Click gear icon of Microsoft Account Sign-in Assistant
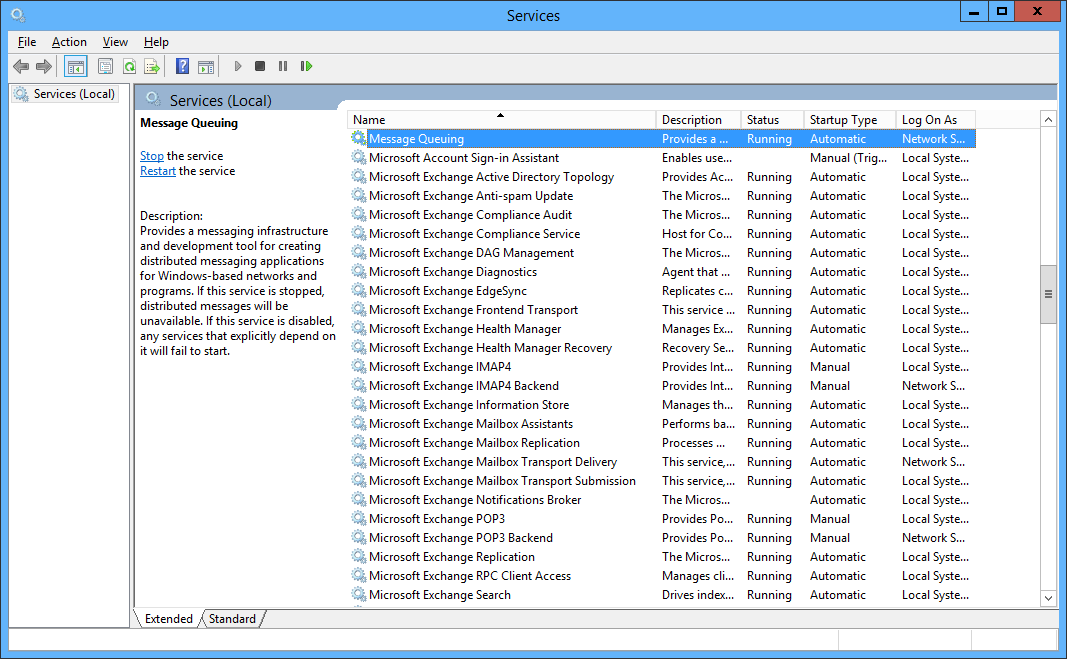1067x659 pixels. 359,157
